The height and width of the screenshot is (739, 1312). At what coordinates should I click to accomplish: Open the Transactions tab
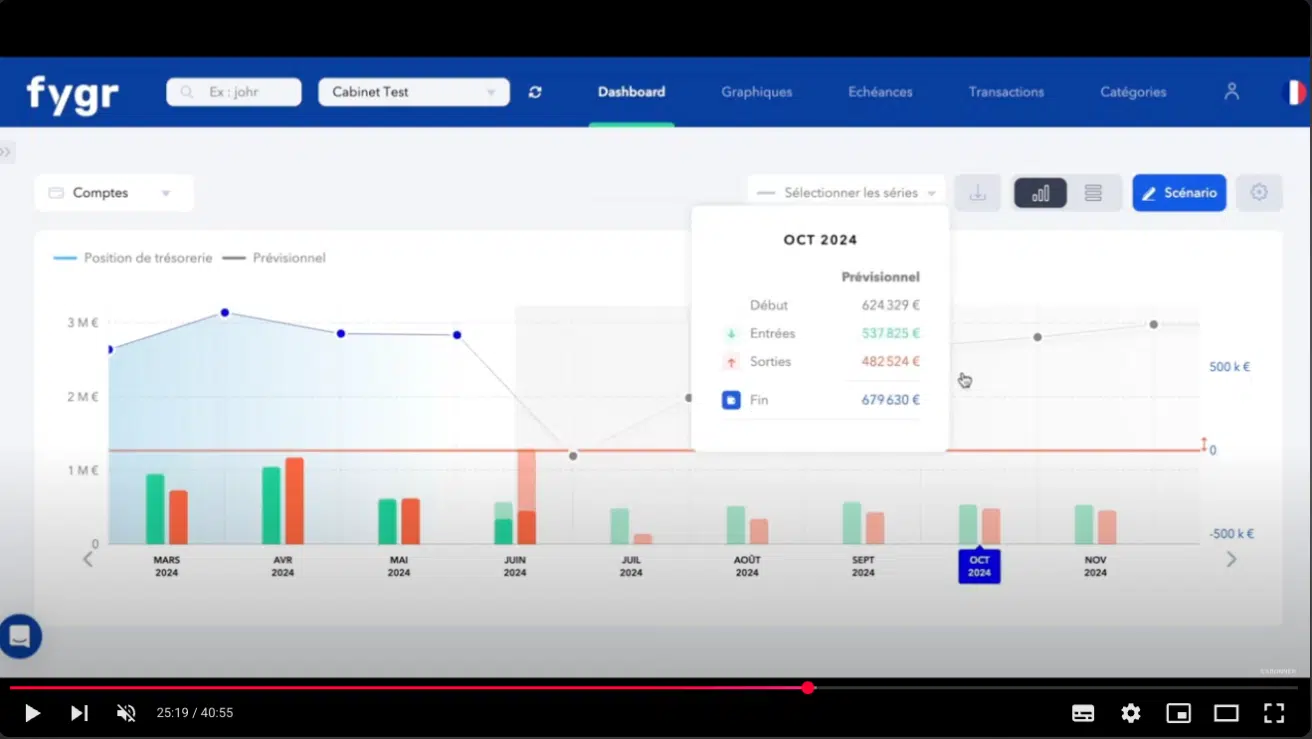coord(1006,92)
